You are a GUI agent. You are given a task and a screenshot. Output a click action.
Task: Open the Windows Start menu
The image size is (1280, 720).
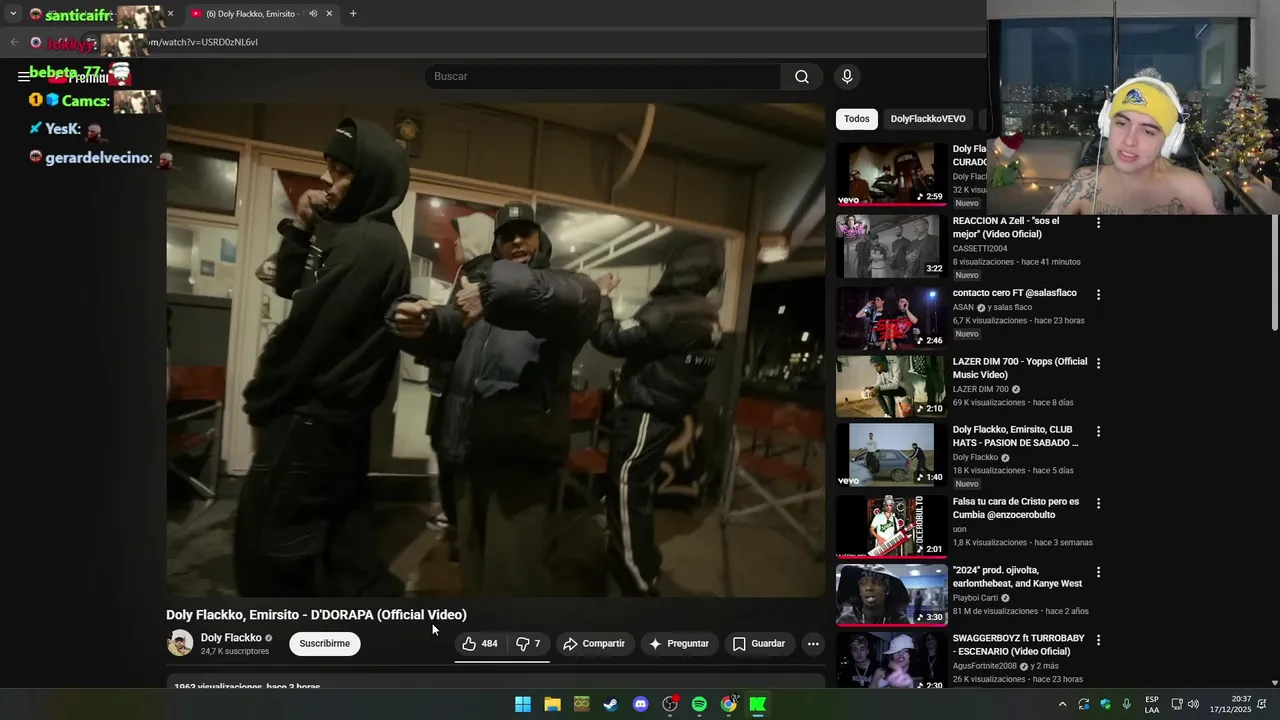[x=523, y=705]
